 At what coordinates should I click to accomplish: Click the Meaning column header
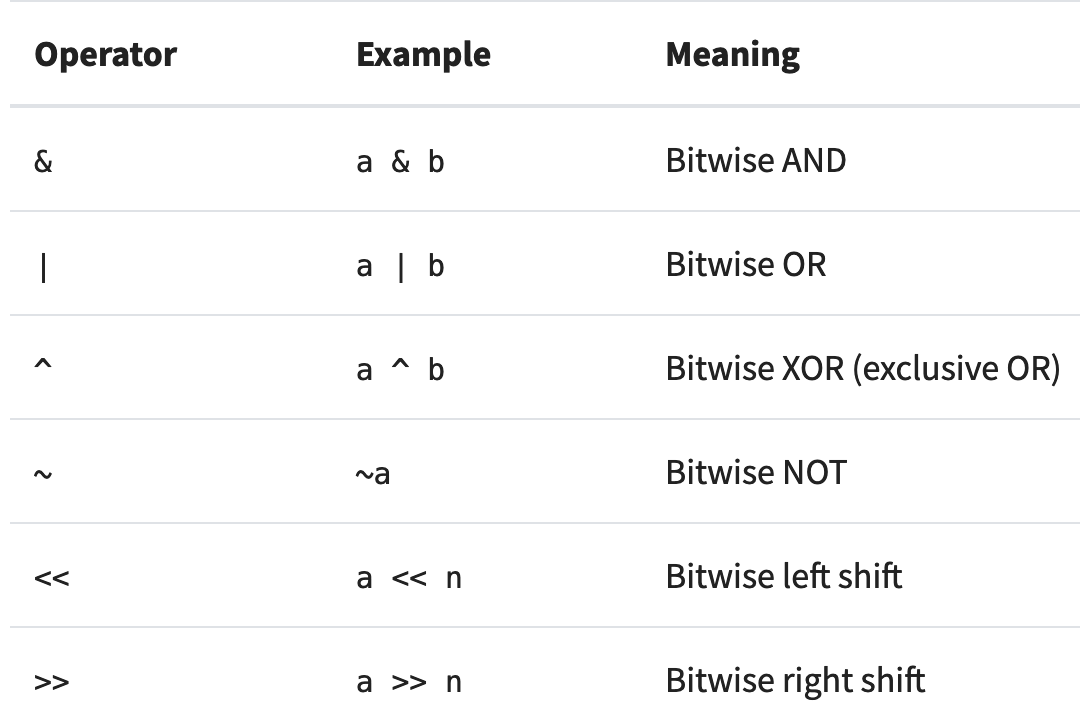click(732, 54)
